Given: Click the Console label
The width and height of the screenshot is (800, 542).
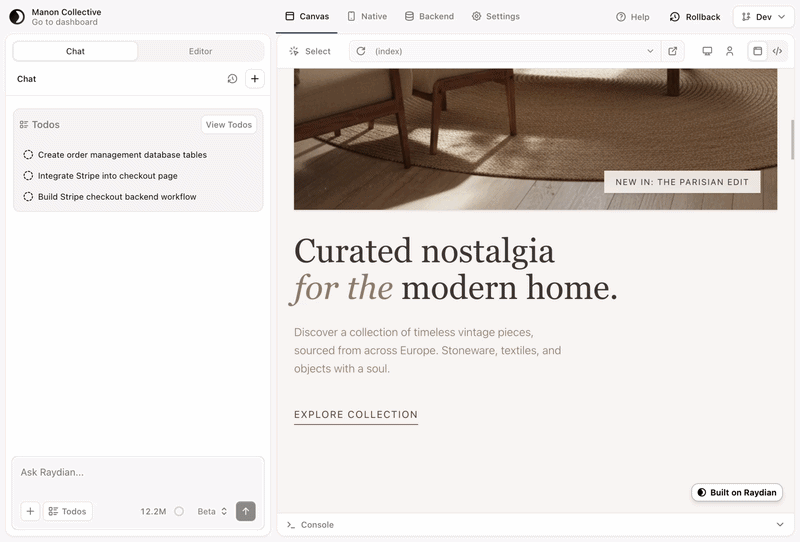Looking at the screenshot, I should coord(317,525).
